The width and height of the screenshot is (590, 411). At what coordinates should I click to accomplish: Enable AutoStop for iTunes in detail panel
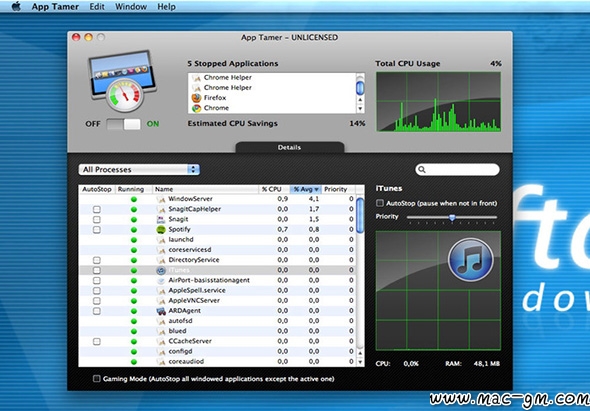(380, 203)
